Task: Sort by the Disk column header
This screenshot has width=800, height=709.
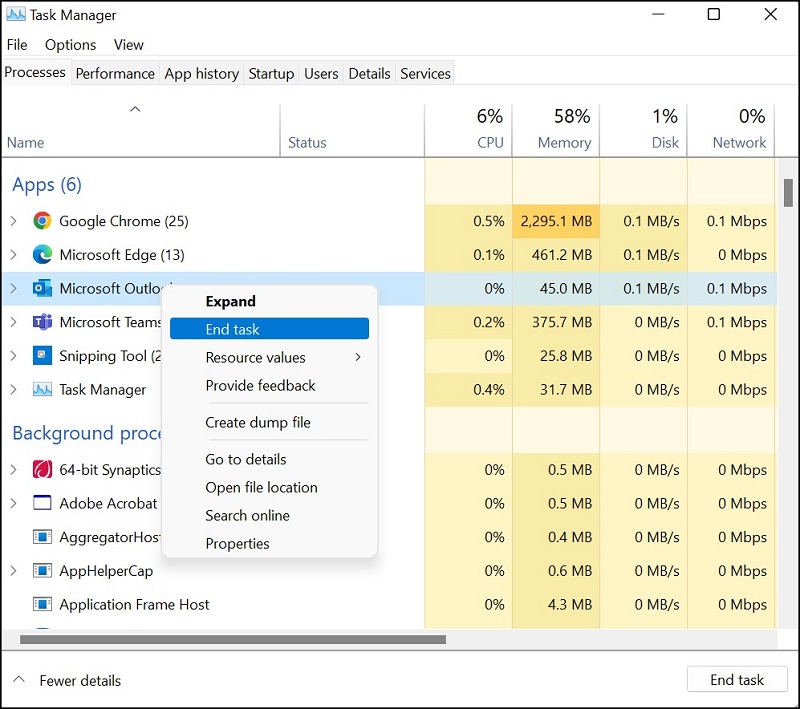Action: 643,130
